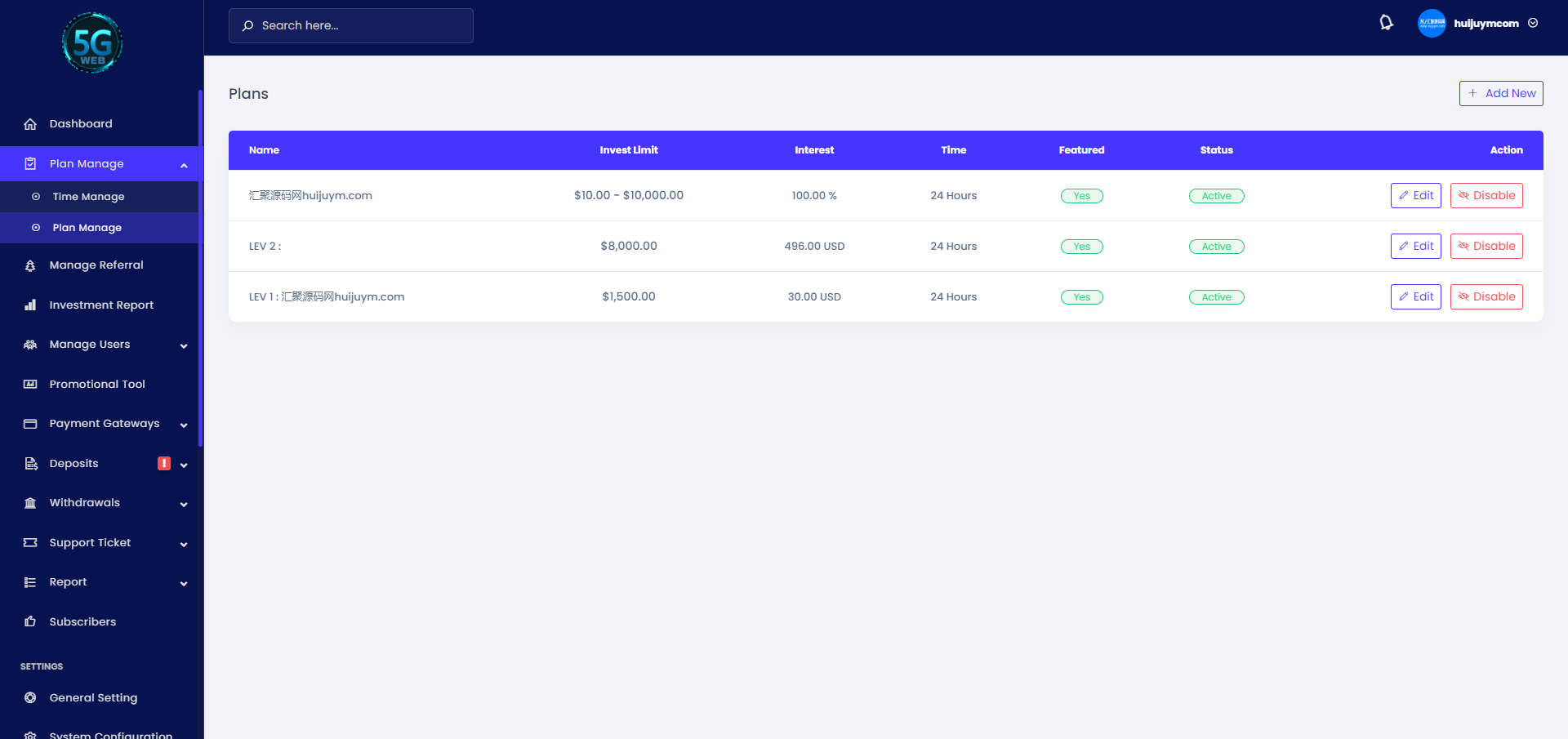
Task: Click the Name column header
Action: [264, 150]
